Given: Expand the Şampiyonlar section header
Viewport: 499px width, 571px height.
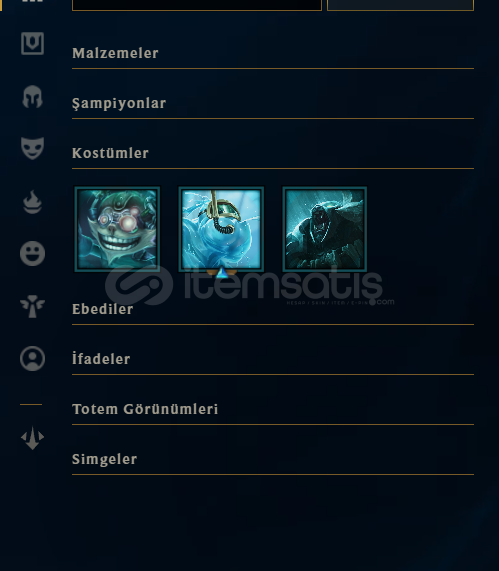Looking at the screenshot, I should click(x=273, y=103).
